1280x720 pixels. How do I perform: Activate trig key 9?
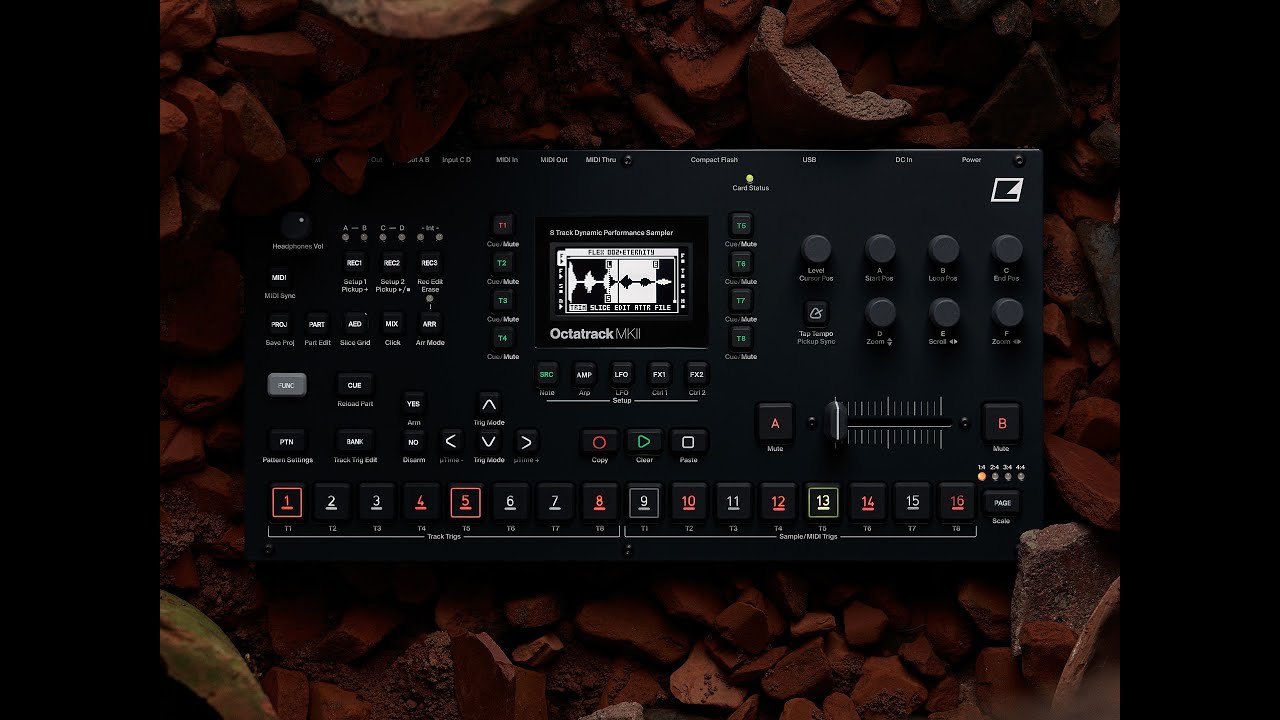pos(644,502)
